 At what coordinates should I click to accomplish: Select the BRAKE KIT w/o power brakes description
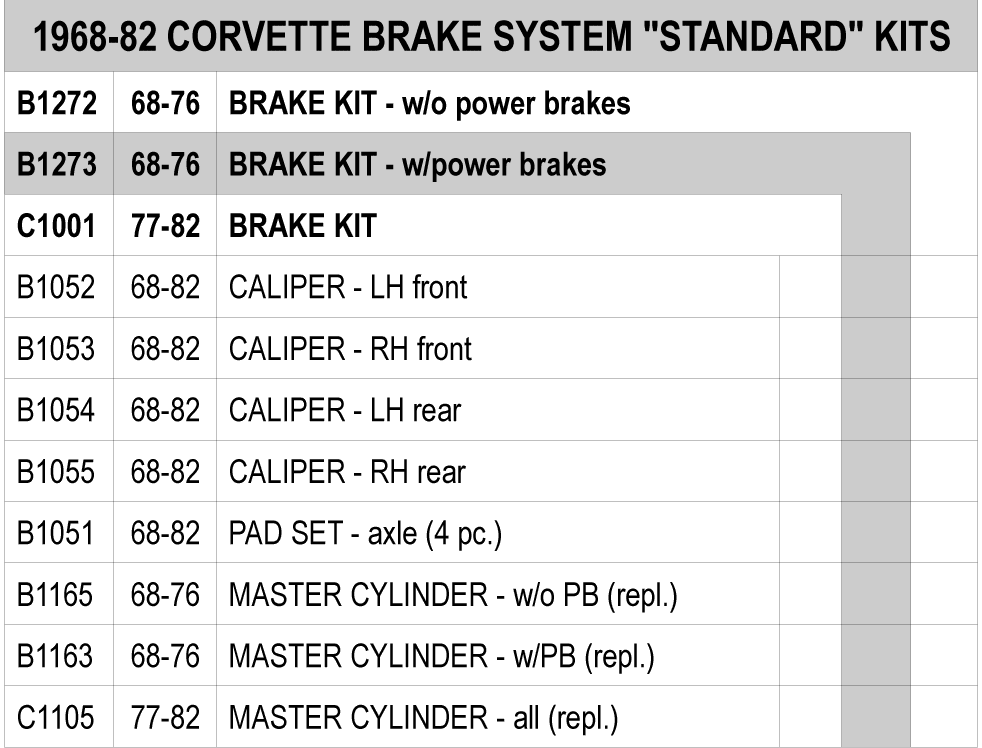pyautogui.click(x=430, y=104)
